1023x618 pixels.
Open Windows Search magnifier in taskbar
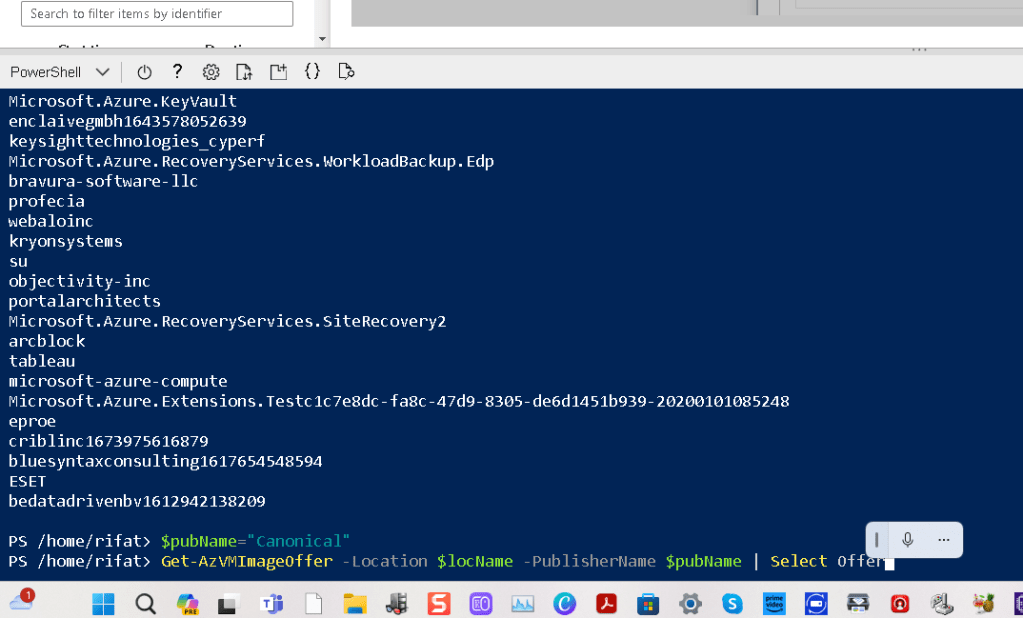click(x=145, y=604)
